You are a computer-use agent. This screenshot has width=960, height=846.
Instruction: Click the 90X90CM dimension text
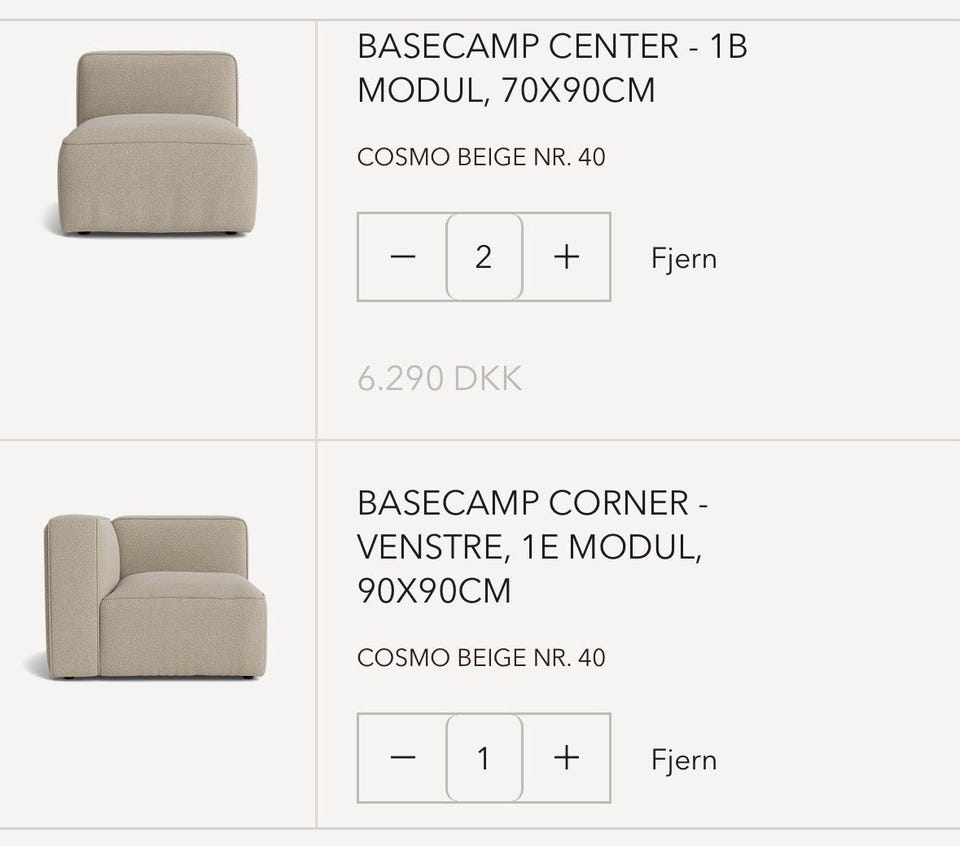click(x=433, y=591)
